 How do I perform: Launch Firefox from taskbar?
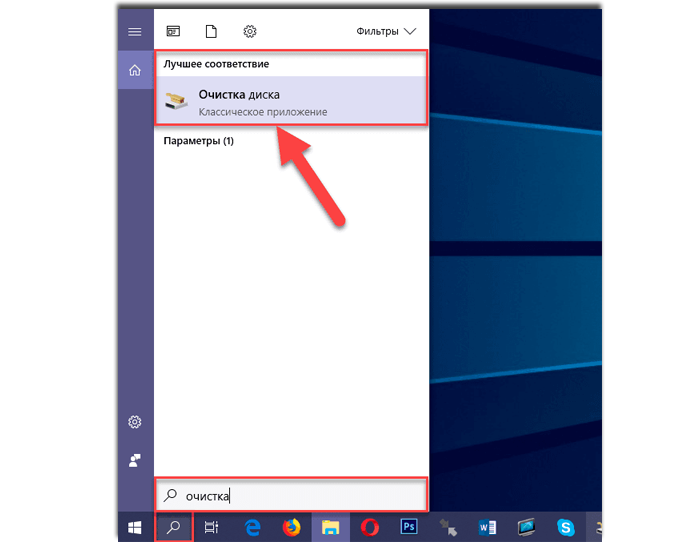(291, 526)
